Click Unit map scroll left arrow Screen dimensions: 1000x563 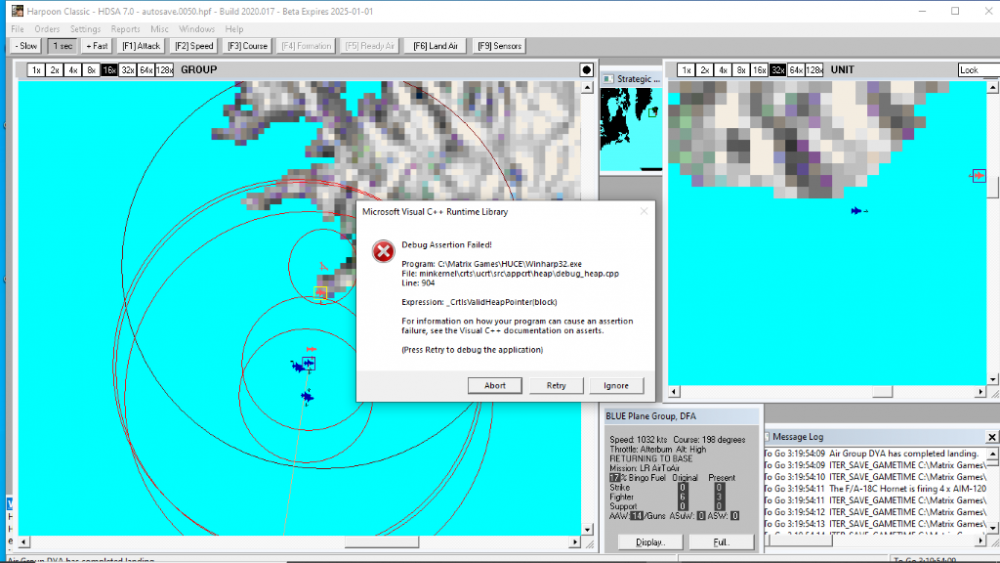[x=674, y=392]
